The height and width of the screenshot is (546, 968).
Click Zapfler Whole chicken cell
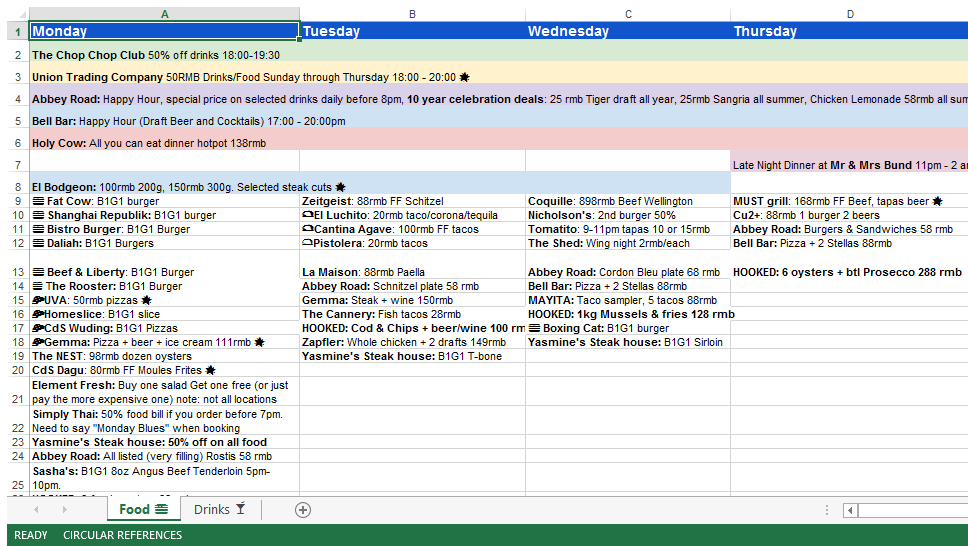click(x=412, y=342)
